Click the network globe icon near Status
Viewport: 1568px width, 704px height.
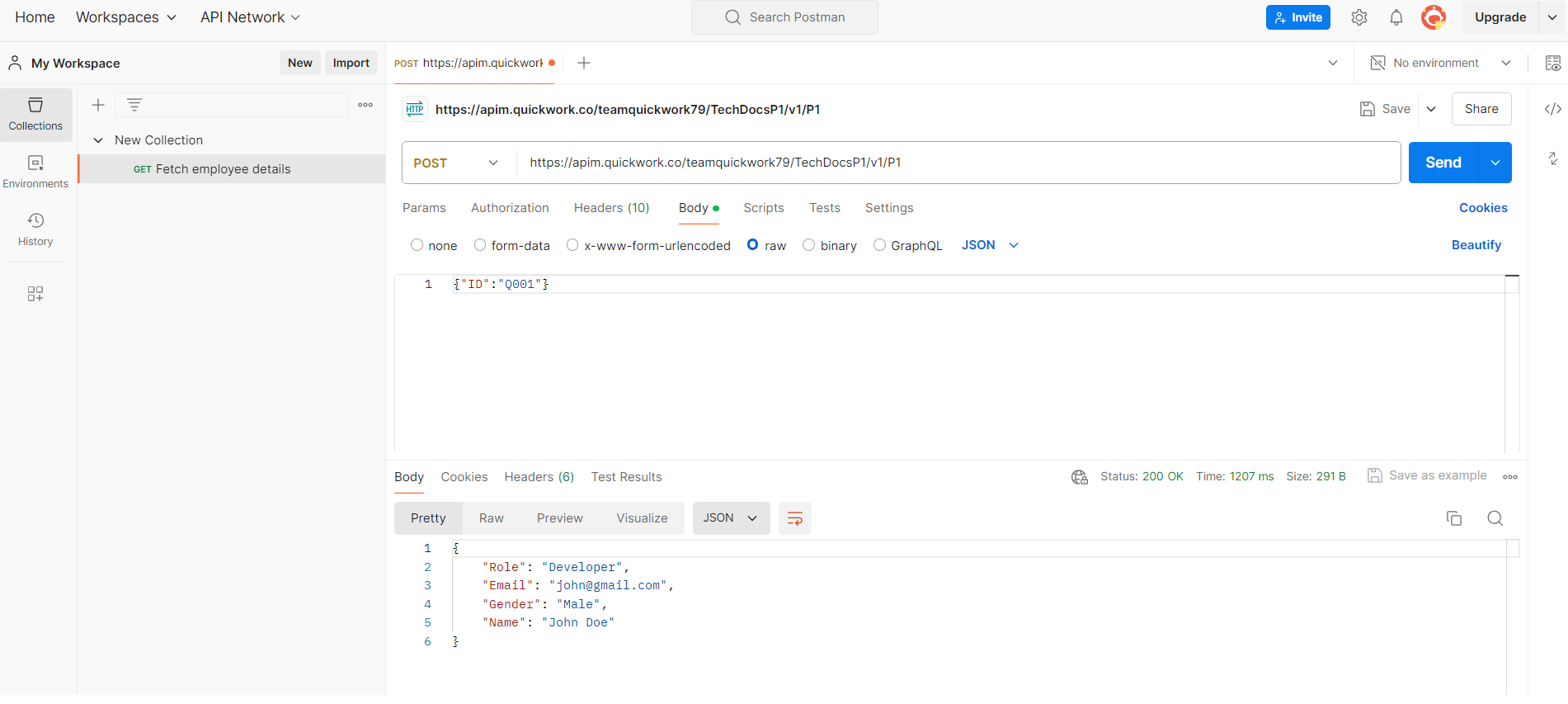click(x=1080, y=477)
